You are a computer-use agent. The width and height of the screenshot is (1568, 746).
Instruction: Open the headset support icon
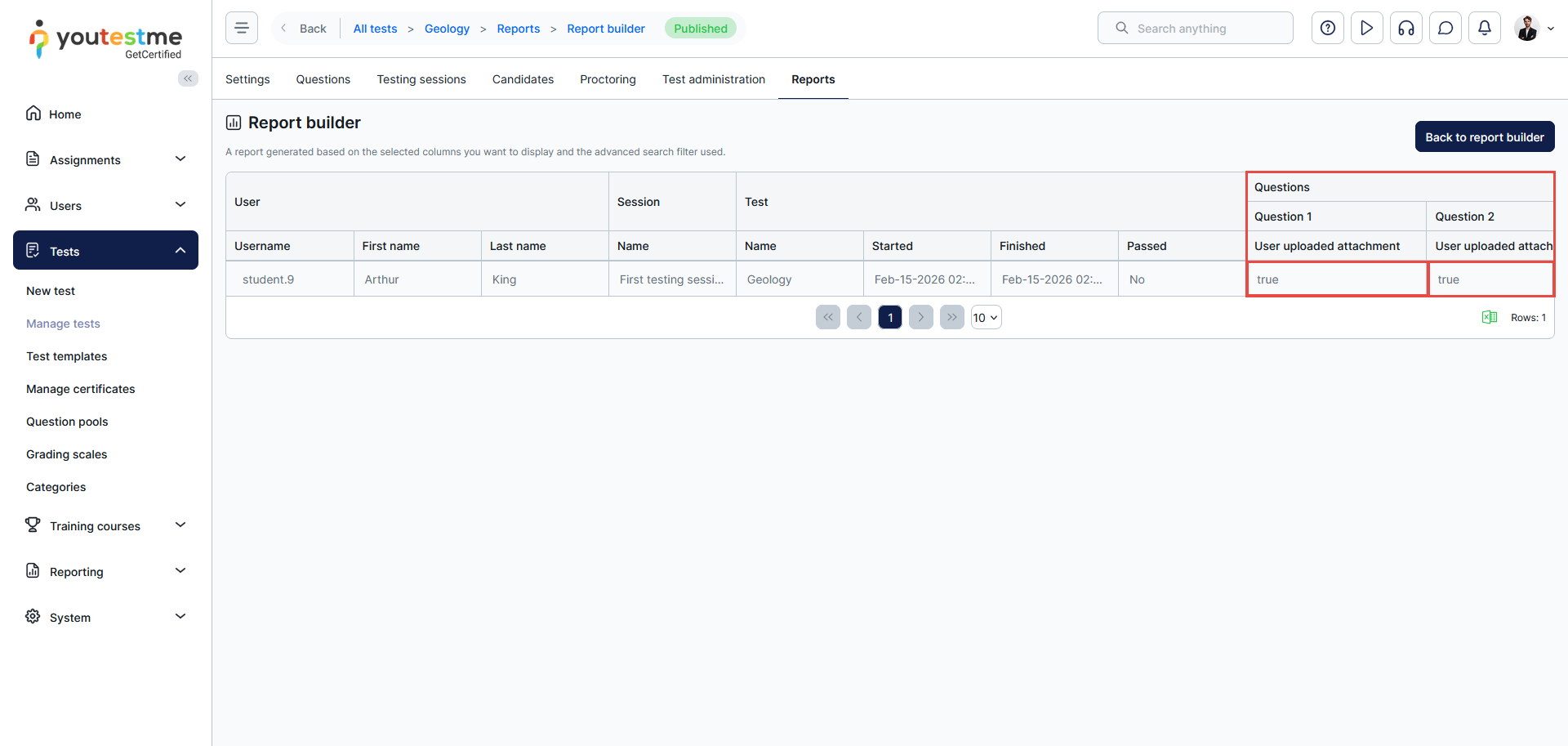click(1406, 28)
